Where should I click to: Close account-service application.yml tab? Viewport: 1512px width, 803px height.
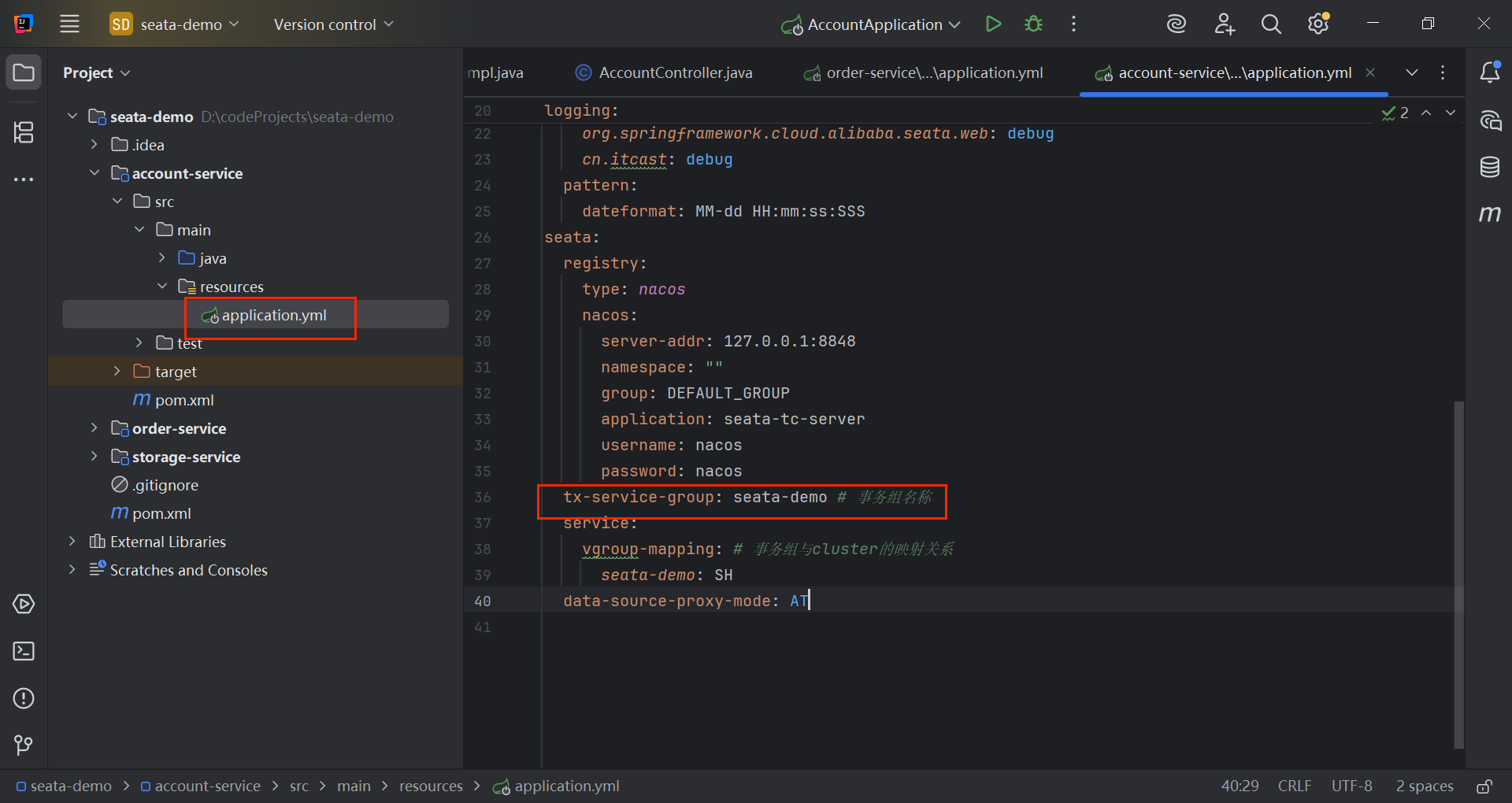tap(1370, 72)
